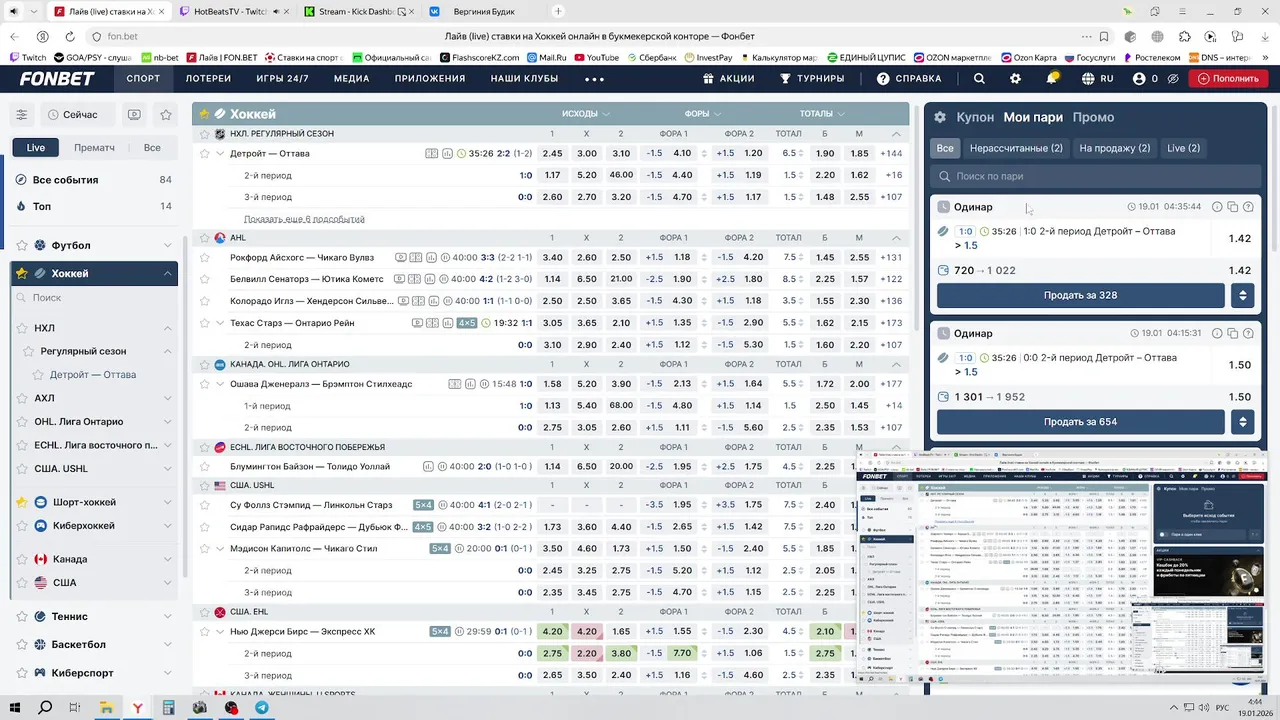Screen dimensions: 1280x720
Task: Open info icon on 04:35:44 bet
Action: click(1217, 207)
